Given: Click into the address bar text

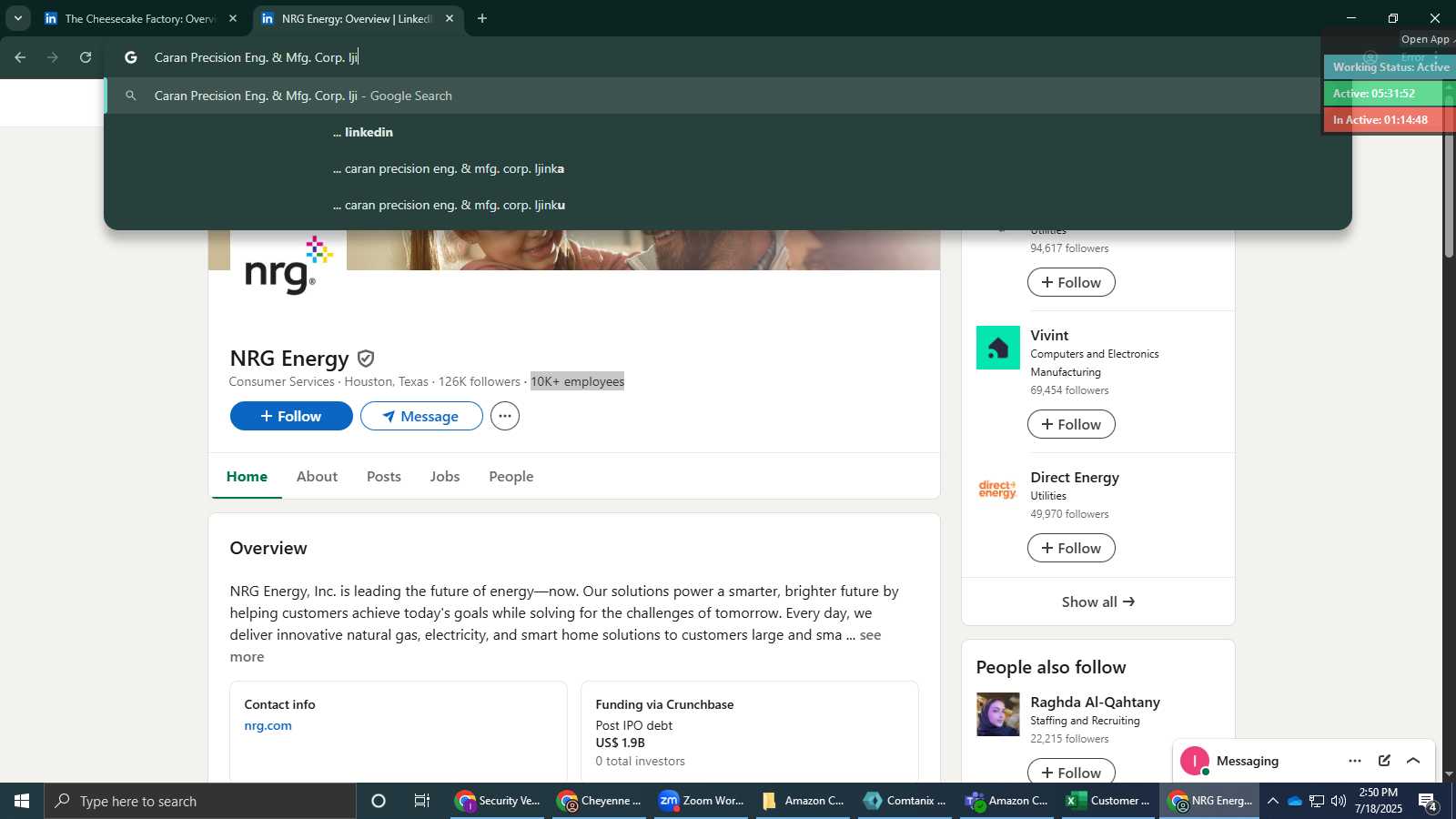Looking at the screenshot, I should 256,57.
